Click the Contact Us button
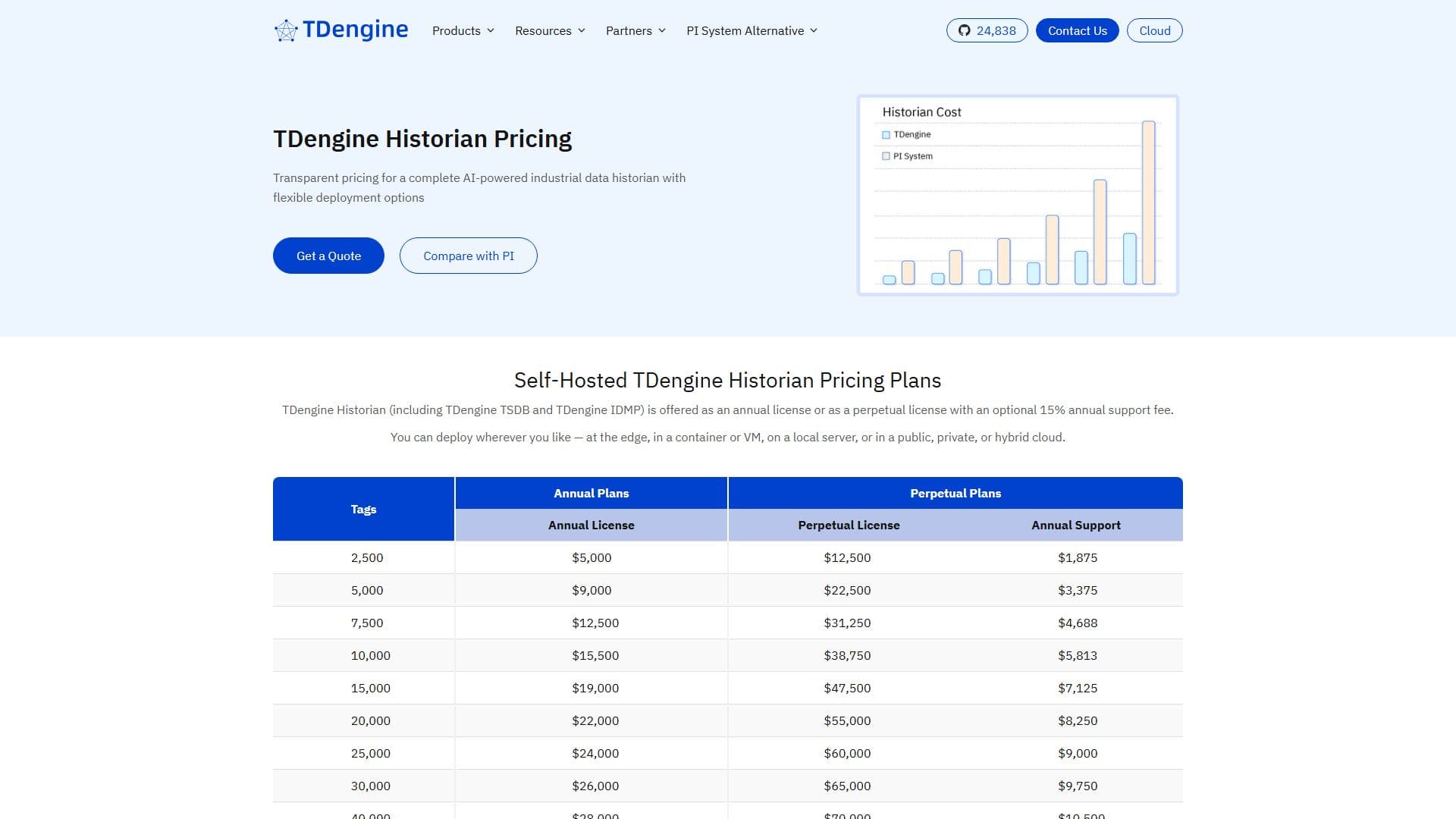This screenshot has height=819, width=1456. 1077,30
